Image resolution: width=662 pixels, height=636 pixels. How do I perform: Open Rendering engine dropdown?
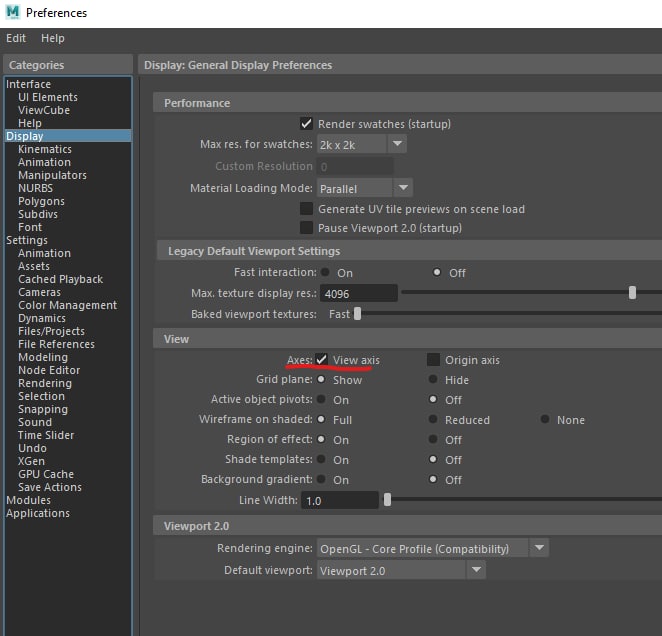click(433, 548)
